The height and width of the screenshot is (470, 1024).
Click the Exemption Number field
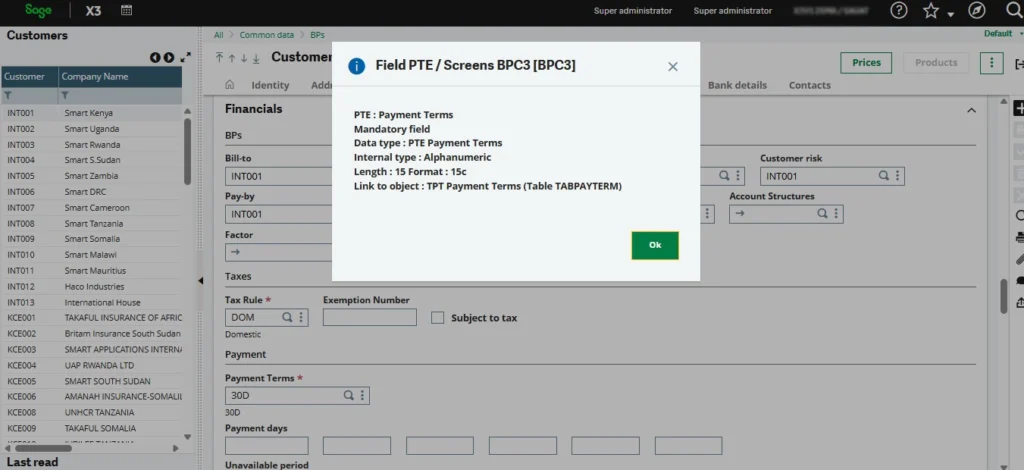tap(370, 317)
